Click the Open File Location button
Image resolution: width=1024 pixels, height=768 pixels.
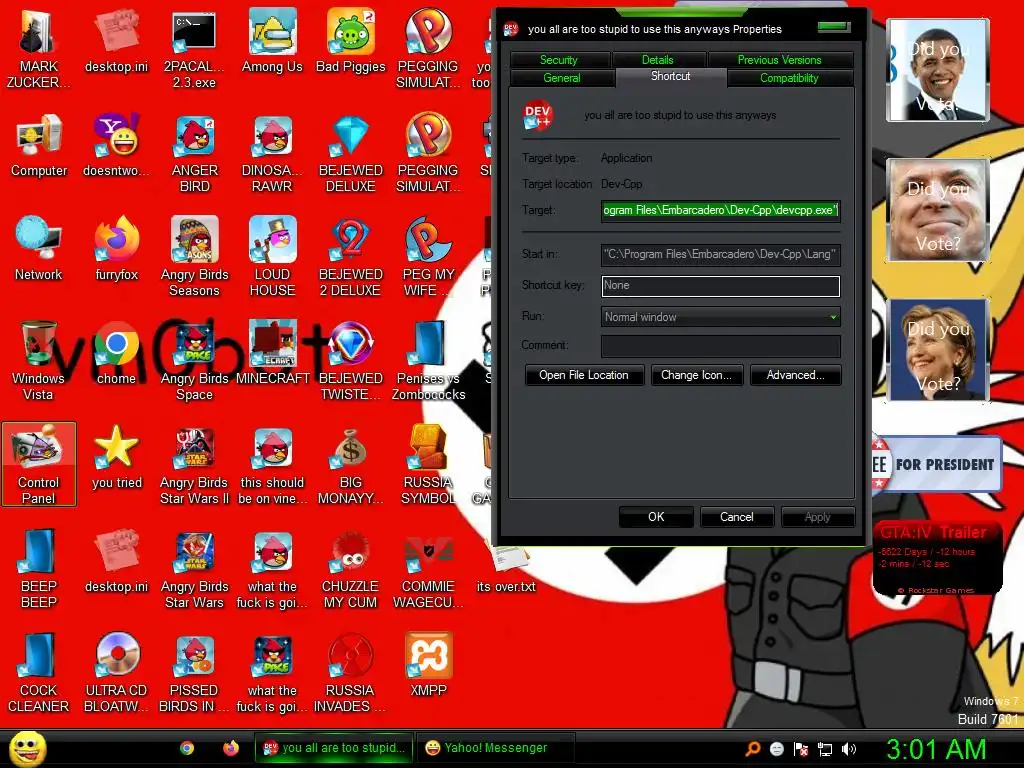[x=584, y=375]
